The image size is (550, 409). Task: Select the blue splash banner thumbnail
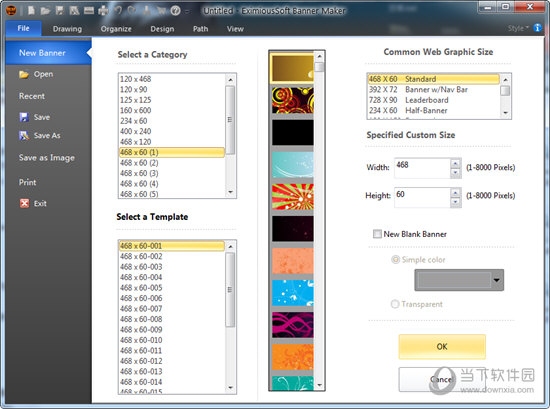tap(293, 293)
